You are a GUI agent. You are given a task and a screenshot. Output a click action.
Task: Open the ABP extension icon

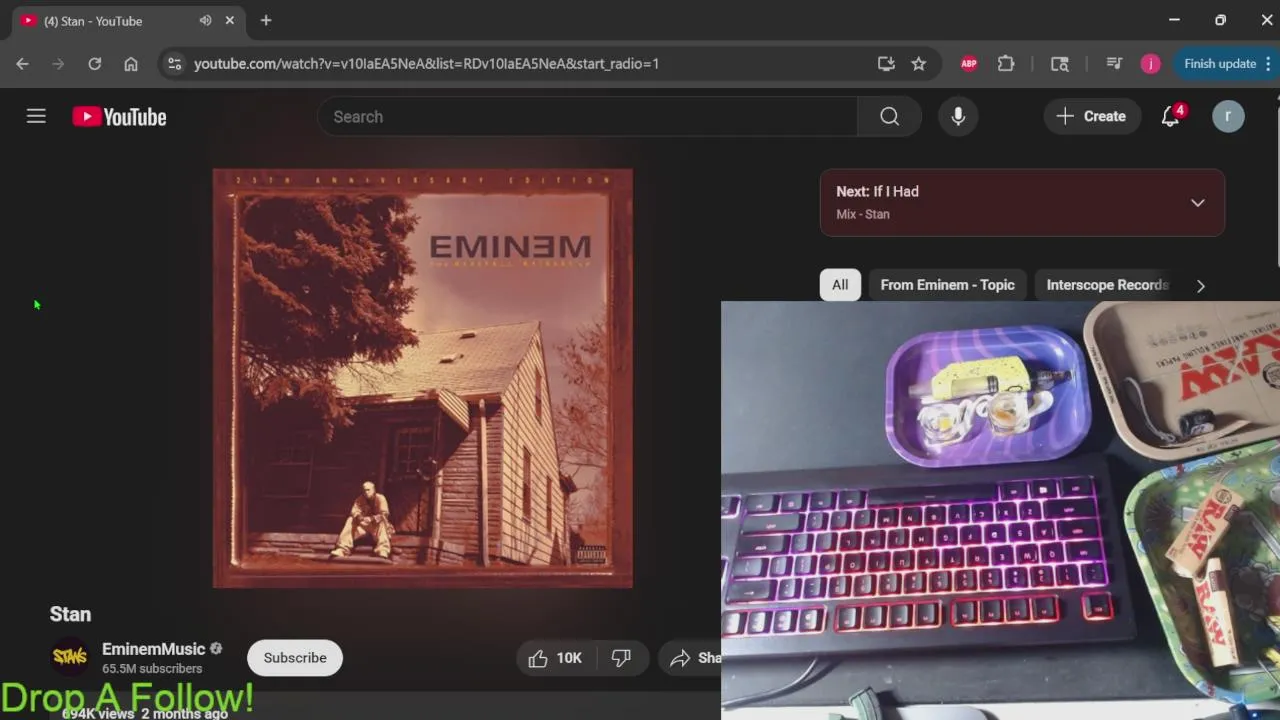tap(968, 63)
